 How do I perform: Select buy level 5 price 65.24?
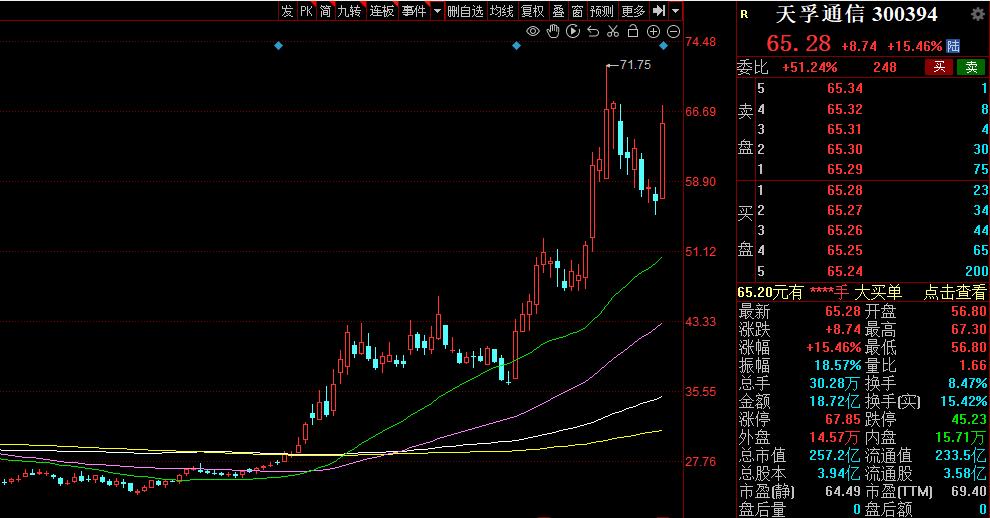pos(845,271)
